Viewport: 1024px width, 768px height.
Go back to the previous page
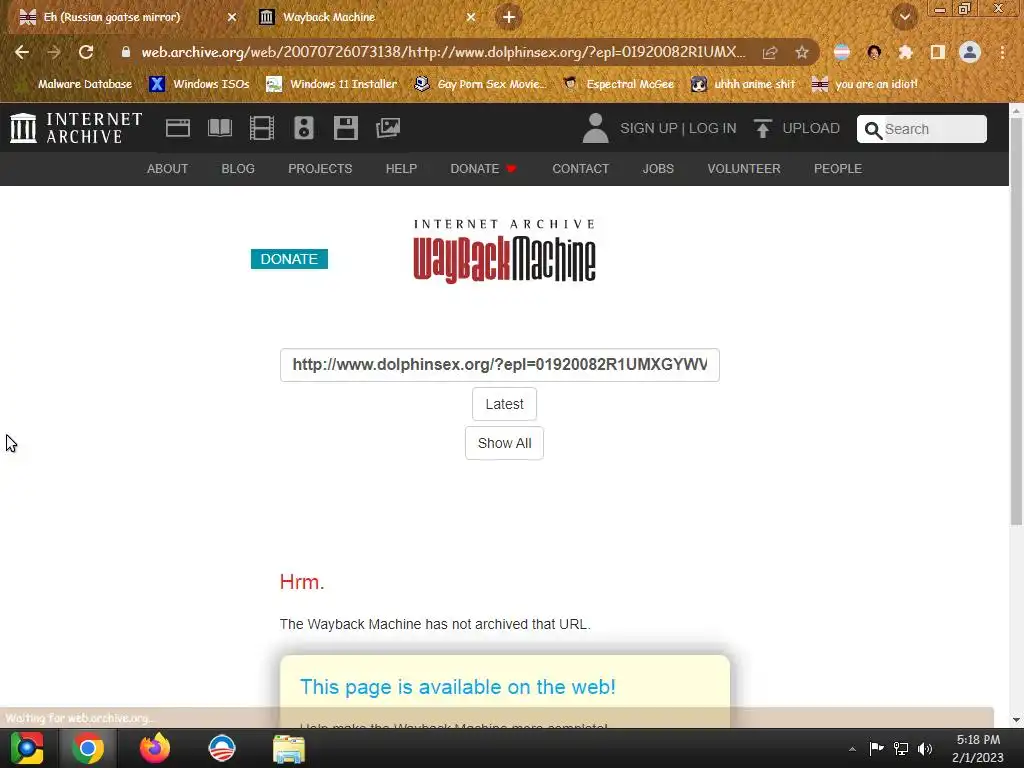(x=22, y=52)
